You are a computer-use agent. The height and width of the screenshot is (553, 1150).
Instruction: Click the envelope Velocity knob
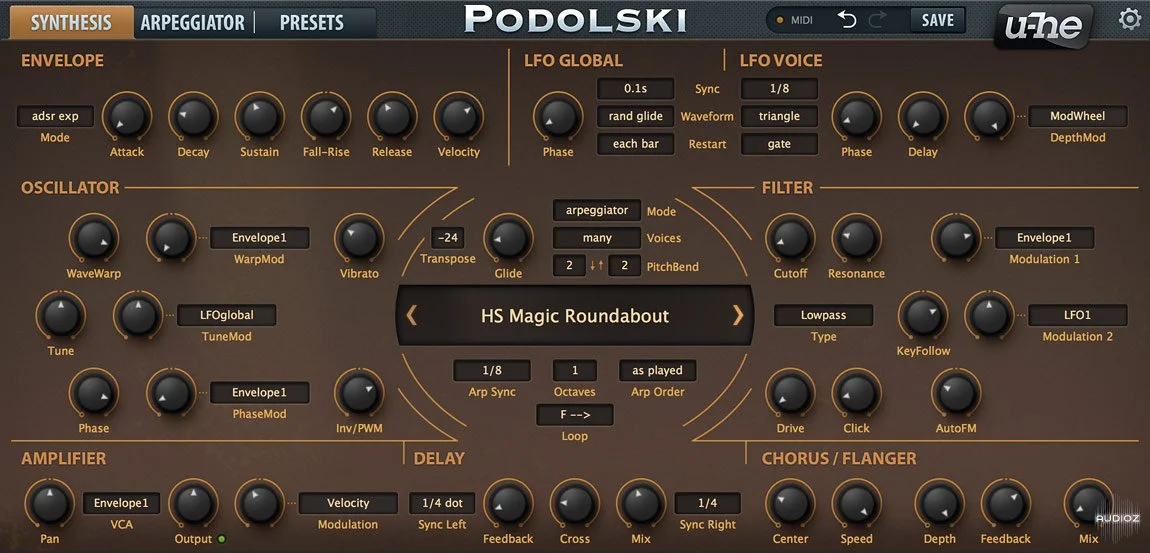click(x=458, y=117)
